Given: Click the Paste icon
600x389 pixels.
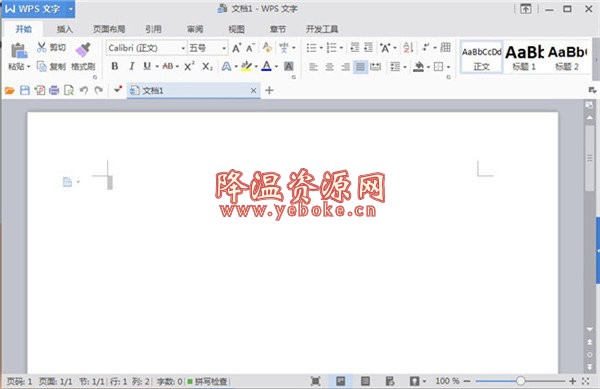Looking at the screenshot, I should click(18, 51).
